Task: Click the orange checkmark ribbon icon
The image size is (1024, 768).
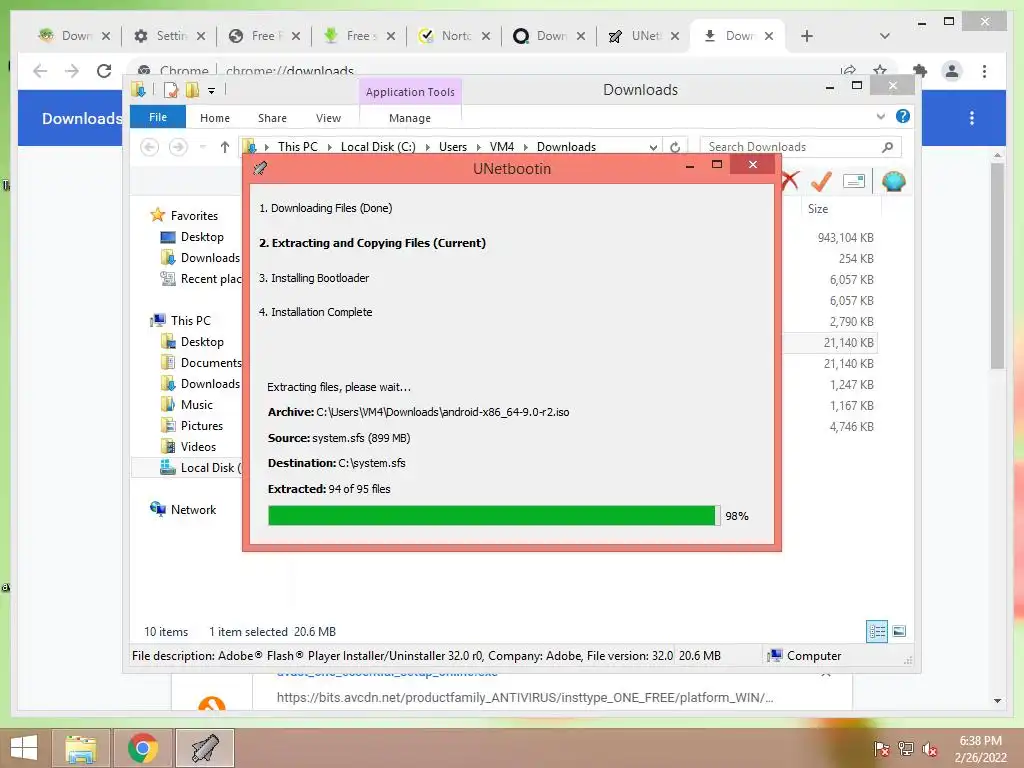Action: (822, 181)
